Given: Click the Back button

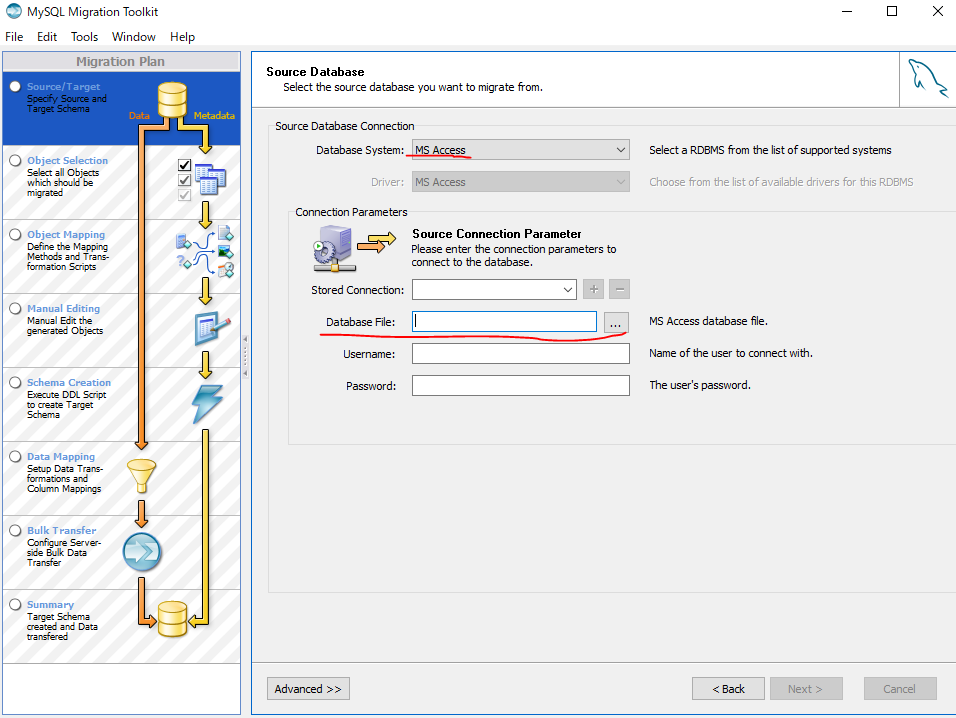Looking at the screenshot, I should coord(728,689).
